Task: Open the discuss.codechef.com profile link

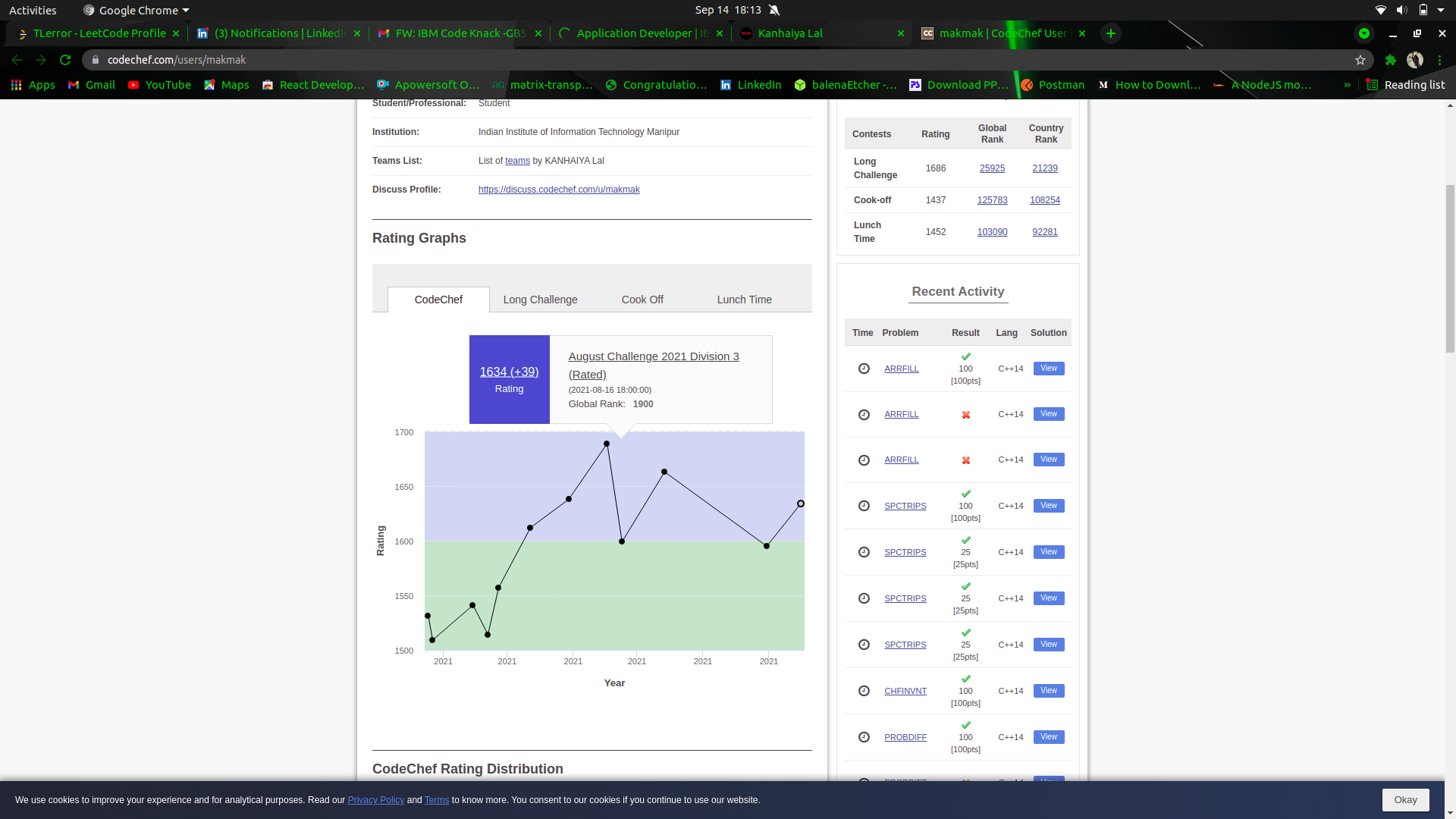Action: [559, 190]
